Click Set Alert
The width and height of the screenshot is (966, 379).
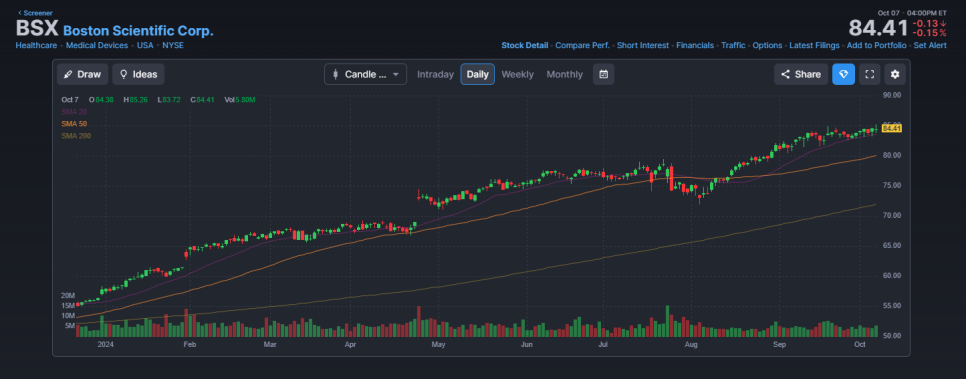pos(930,46)
